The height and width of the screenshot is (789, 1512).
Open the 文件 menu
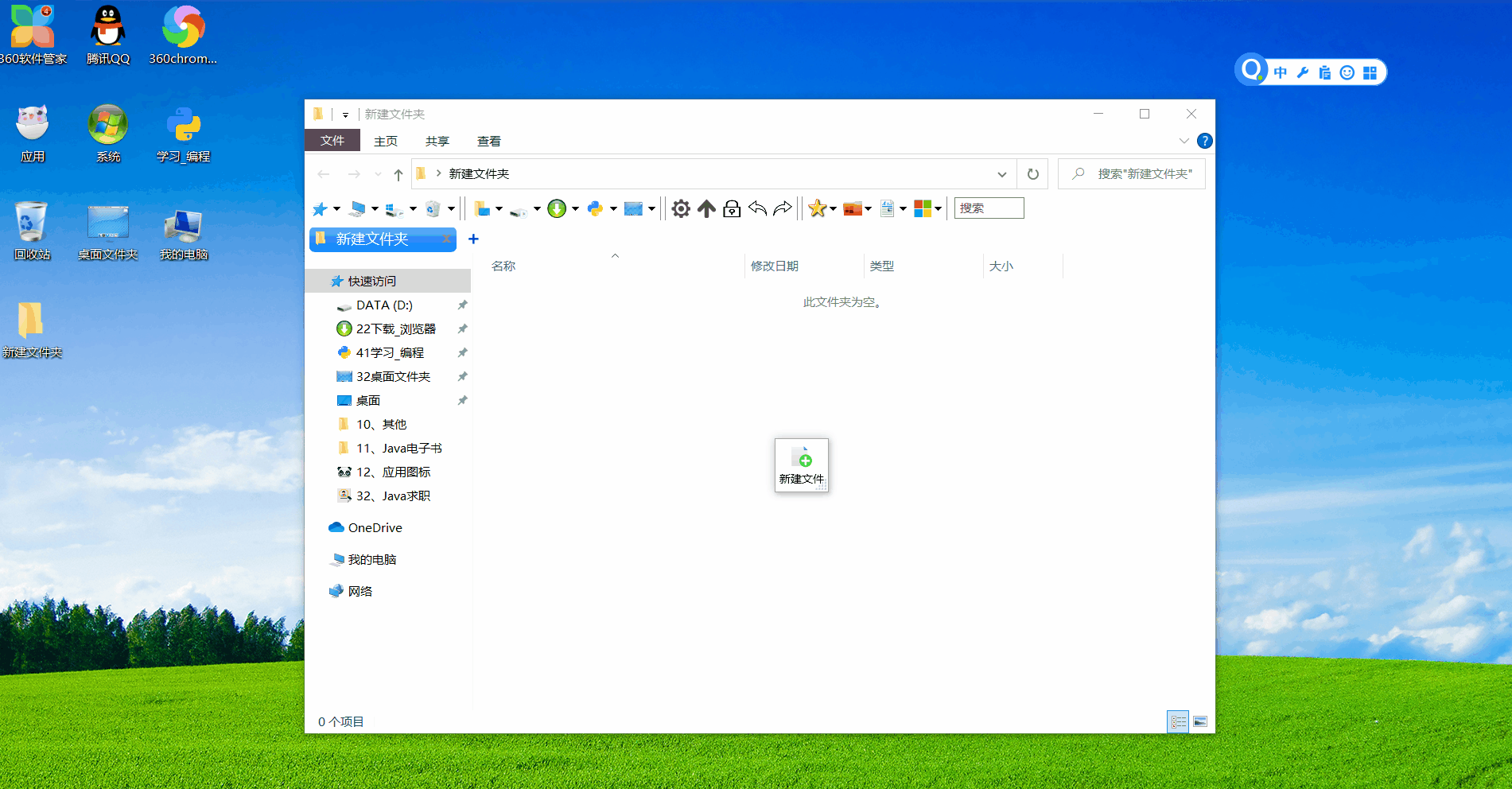pyautogui.click(x=332, y=140)
